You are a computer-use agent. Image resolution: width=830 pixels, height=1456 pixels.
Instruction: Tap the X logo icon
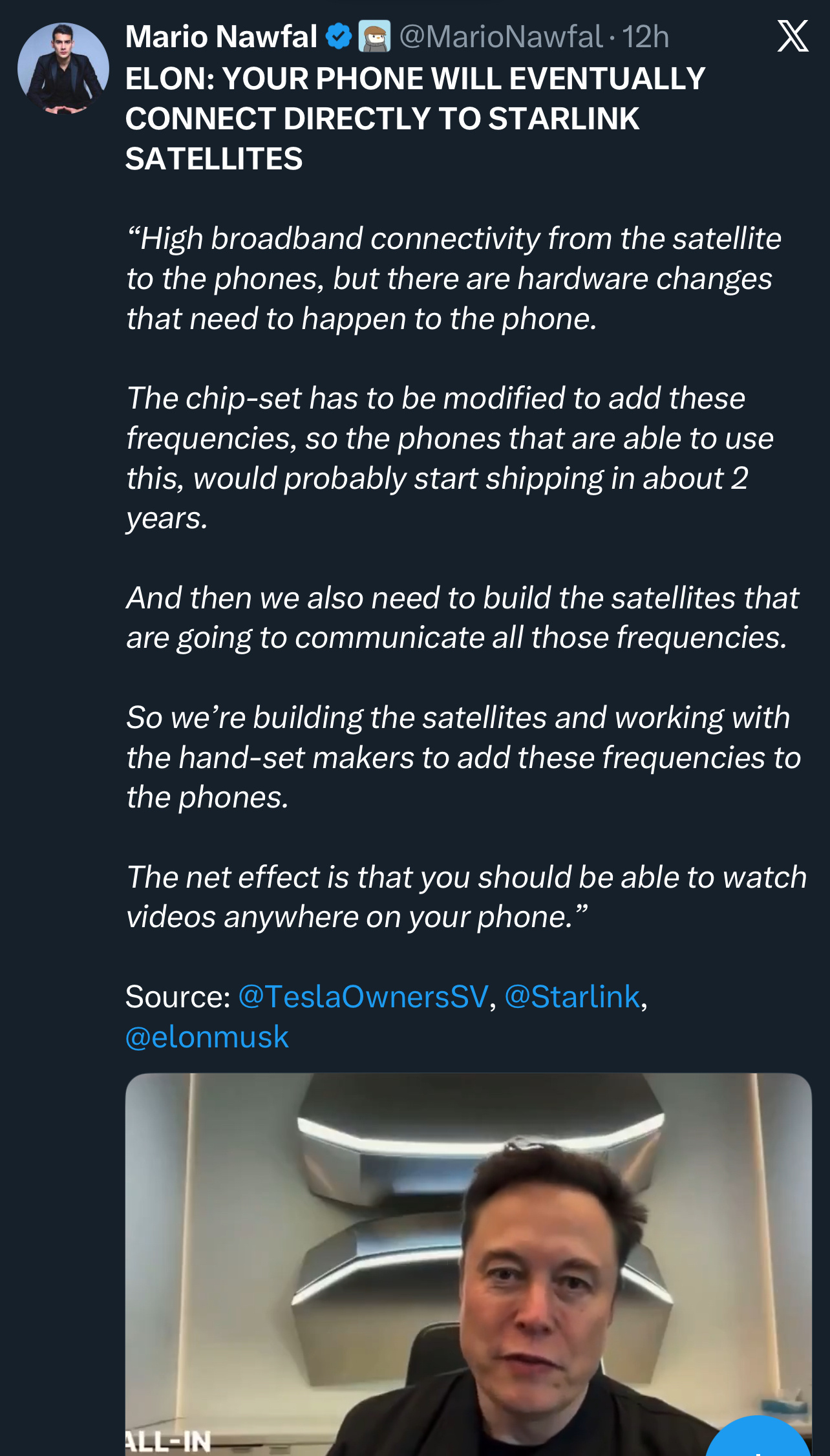tap(793, 36)
